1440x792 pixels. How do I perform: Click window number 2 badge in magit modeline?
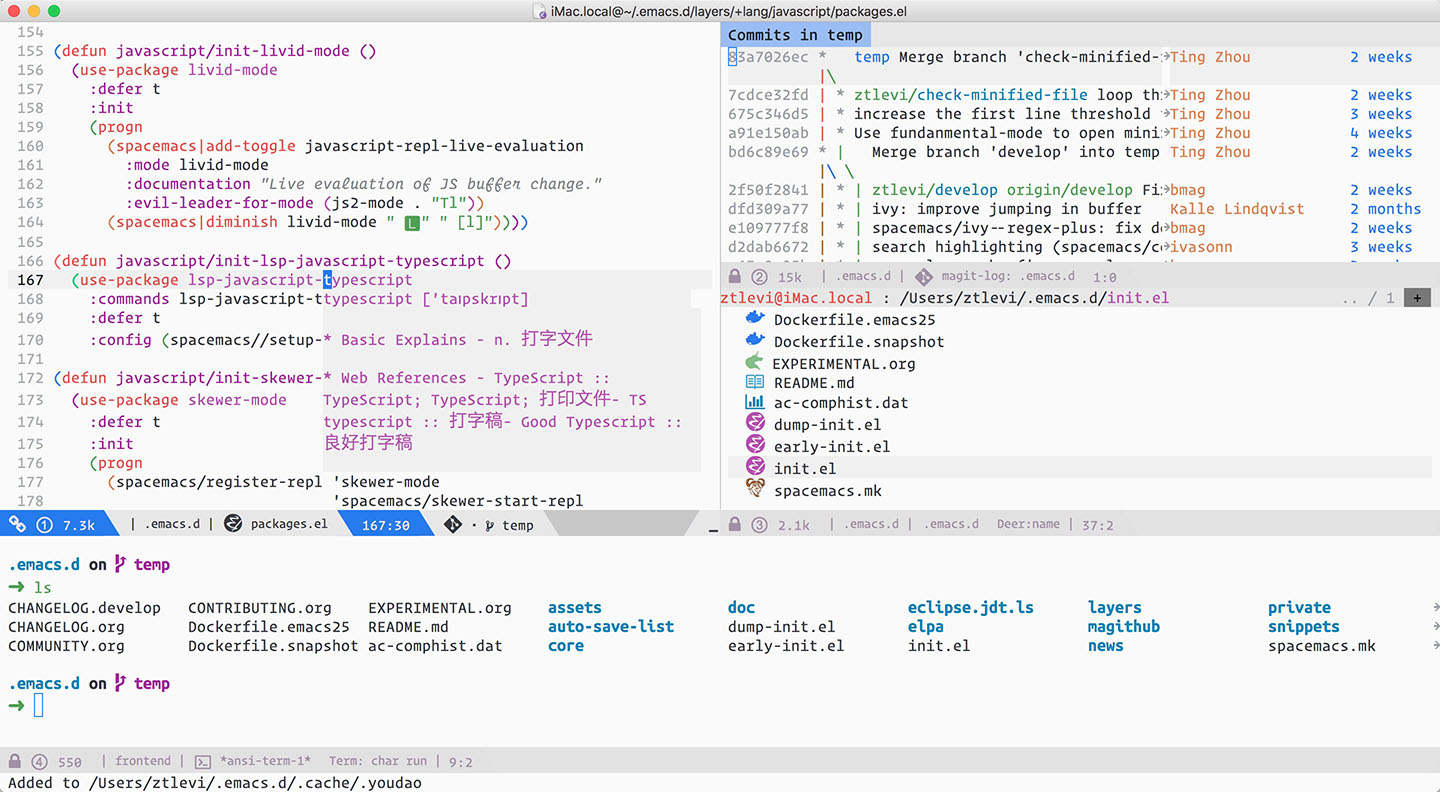coord(759,276)
